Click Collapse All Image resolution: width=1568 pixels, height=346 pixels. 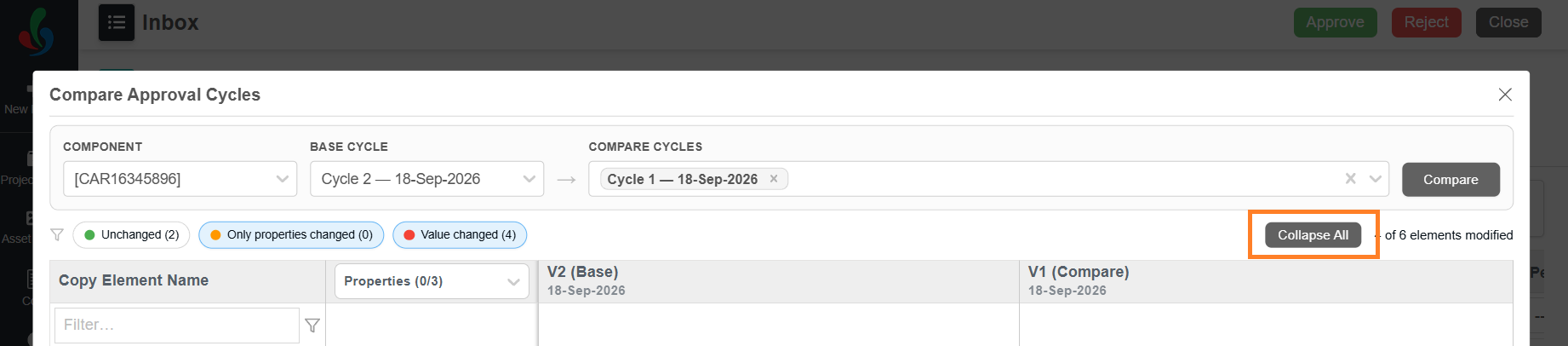[1313, 235]
